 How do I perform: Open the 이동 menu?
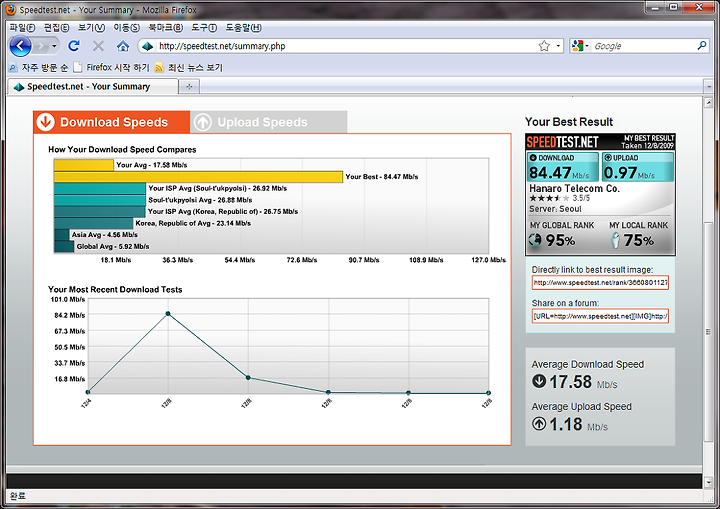pyautogui.click(x=126, y=28)
